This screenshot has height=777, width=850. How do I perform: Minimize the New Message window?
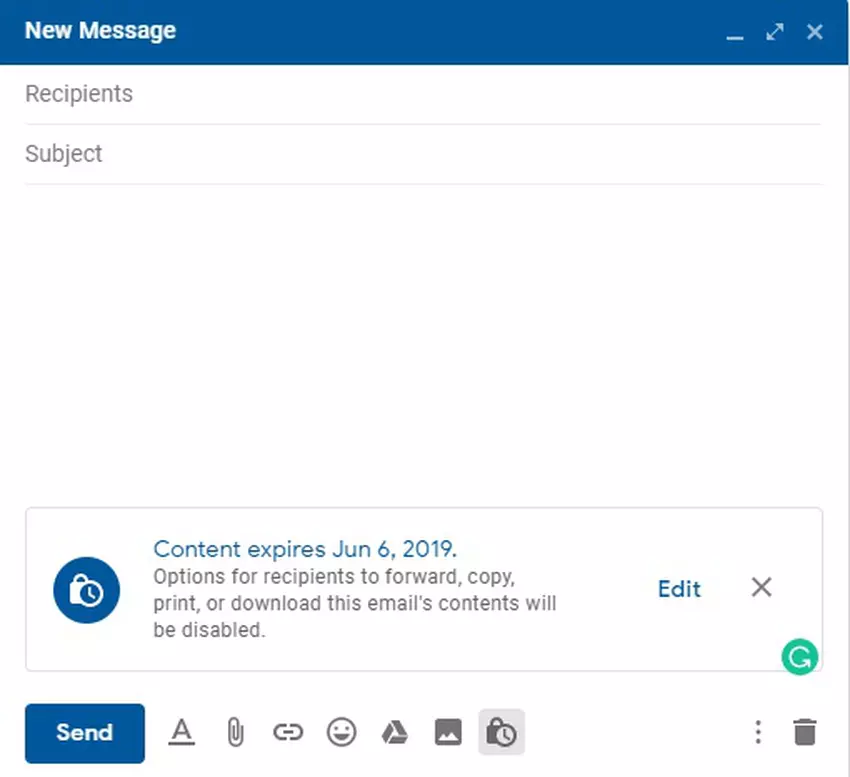pyautogui.click(x=735, y=33)
